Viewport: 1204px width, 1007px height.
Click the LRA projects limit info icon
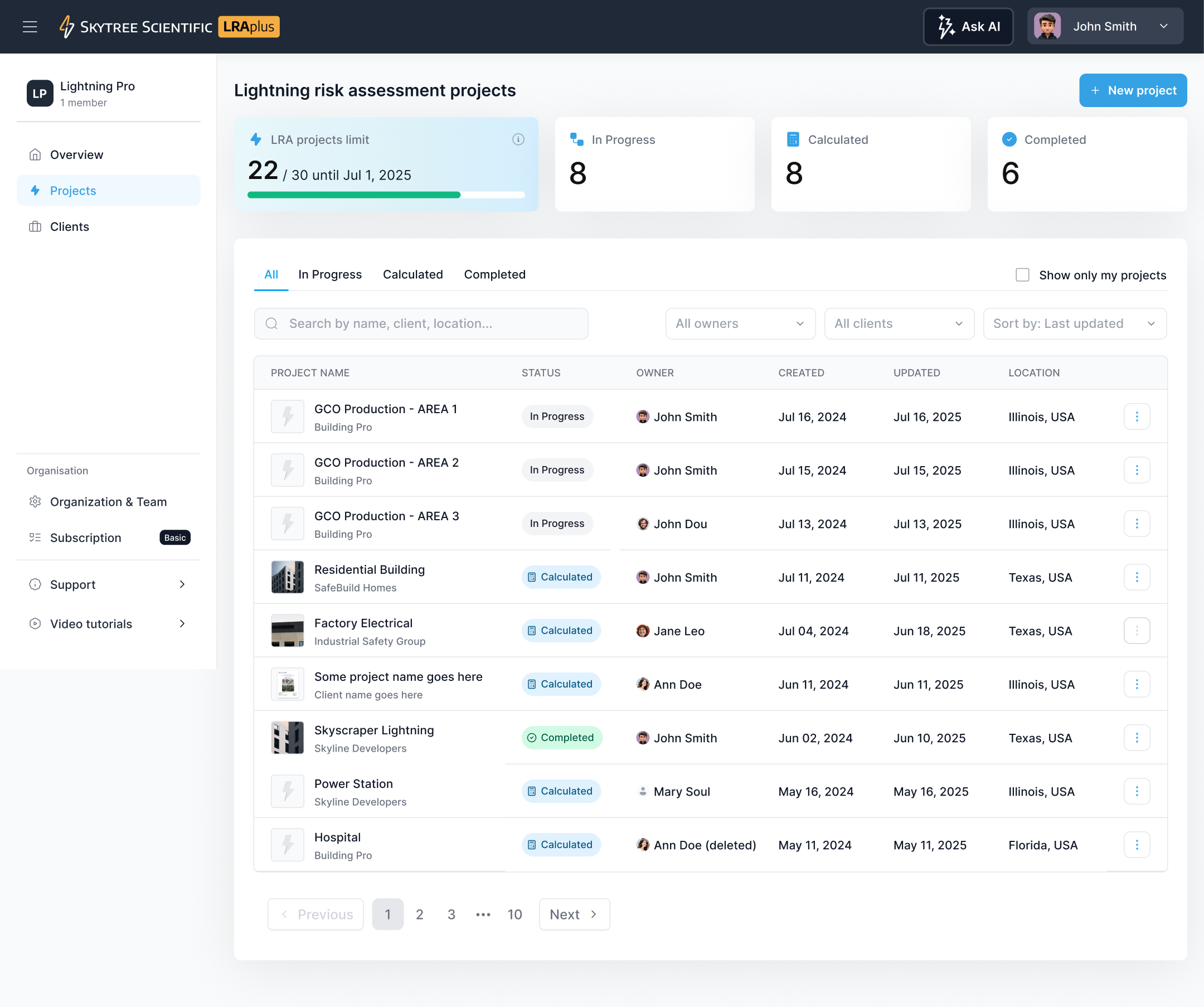tap(518, 139)
